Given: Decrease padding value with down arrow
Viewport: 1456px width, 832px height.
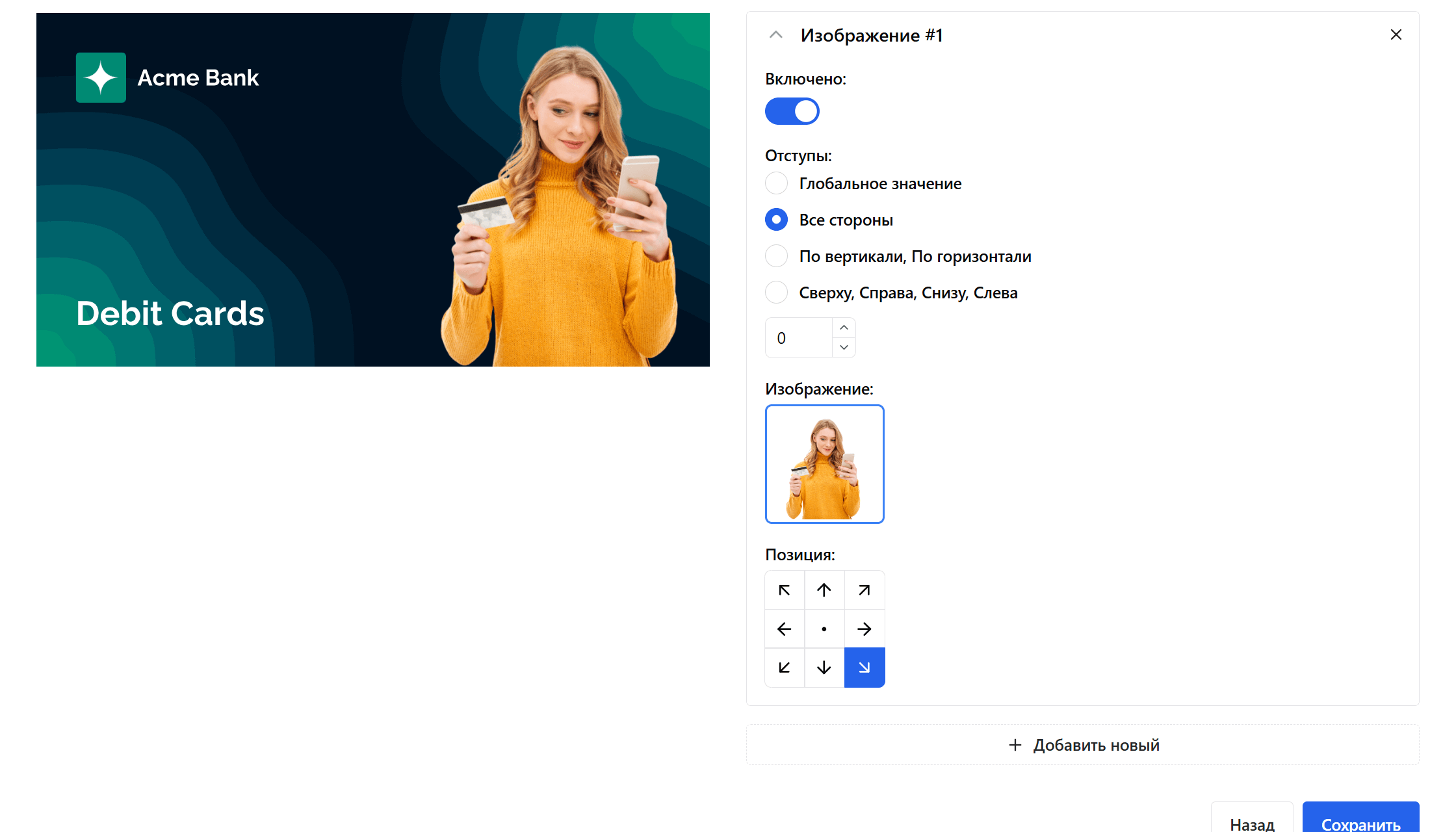Looking at the screenshot, I should [x=844, y=348].
